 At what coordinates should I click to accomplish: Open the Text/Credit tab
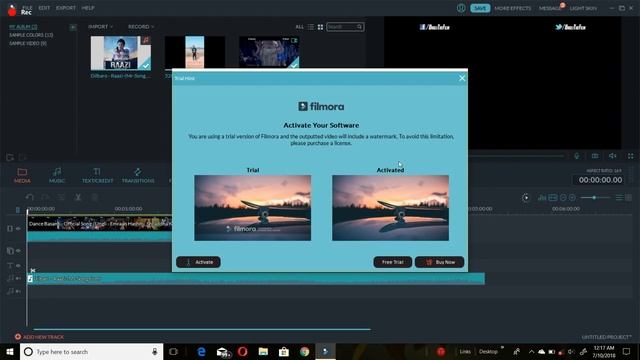coord(98,175)
